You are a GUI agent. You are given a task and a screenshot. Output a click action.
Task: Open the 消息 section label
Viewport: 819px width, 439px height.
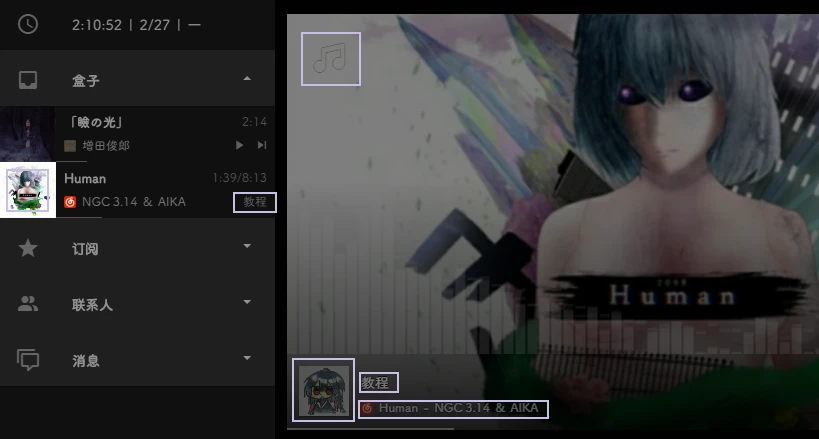click(x=86, y=361)
